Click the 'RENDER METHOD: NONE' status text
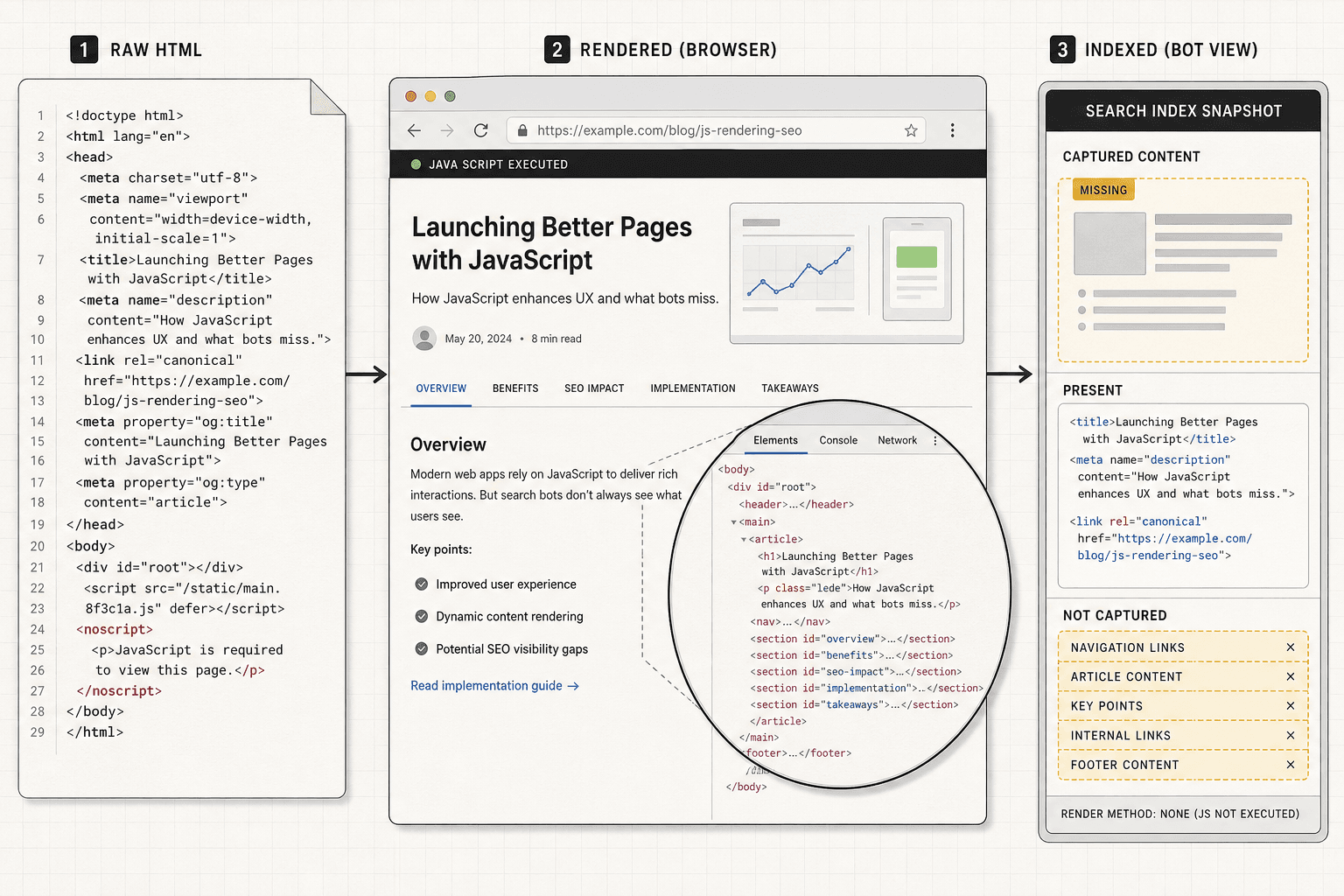This screenshot has height=896, width=1344. 1180,814
